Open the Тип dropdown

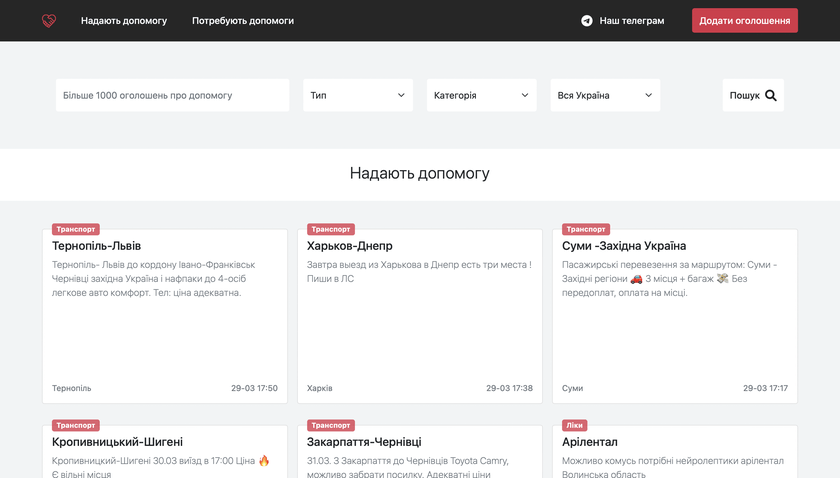[x=358, y=96]
